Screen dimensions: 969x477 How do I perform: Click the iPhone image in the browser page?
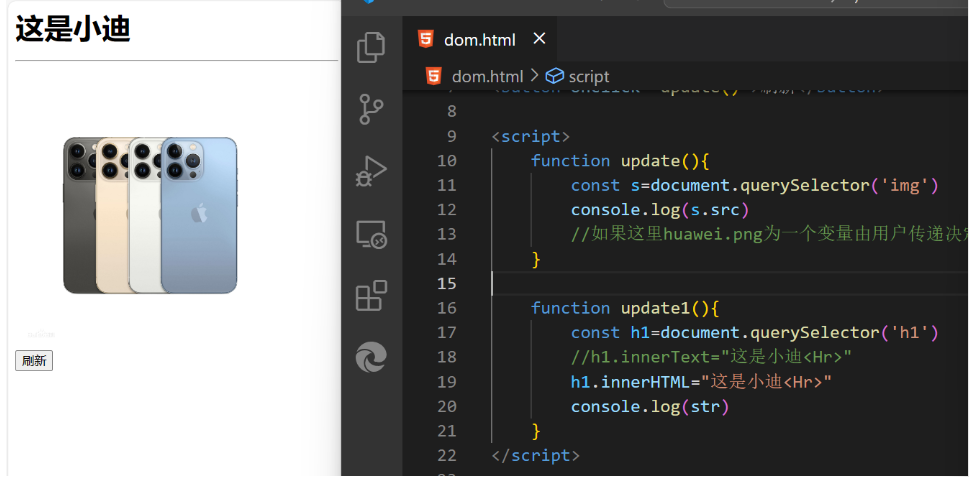150,215
